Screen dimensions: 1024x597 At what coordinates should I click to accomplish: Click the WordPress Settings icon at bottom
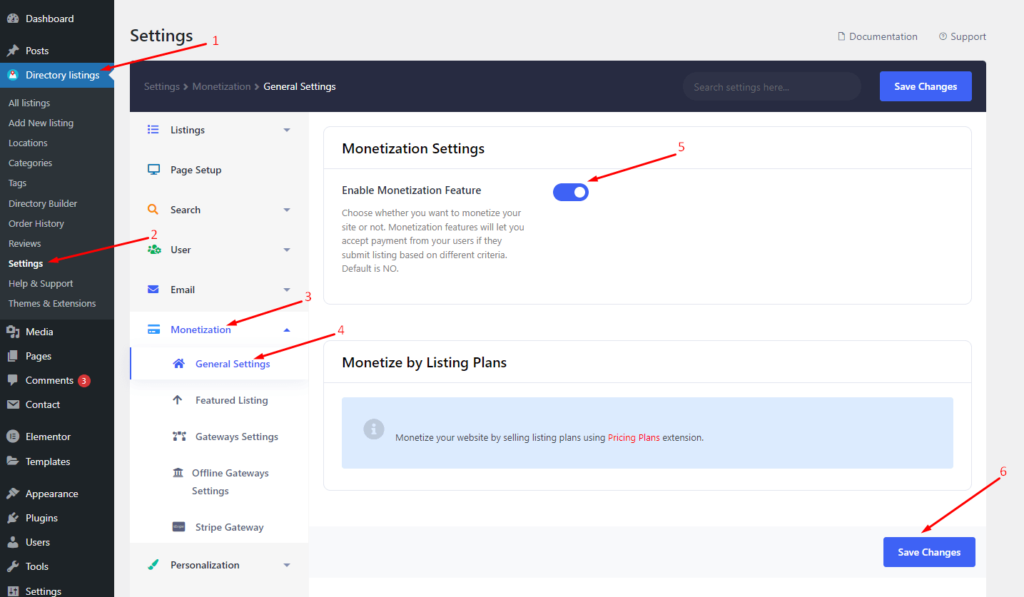pos(12,590)
